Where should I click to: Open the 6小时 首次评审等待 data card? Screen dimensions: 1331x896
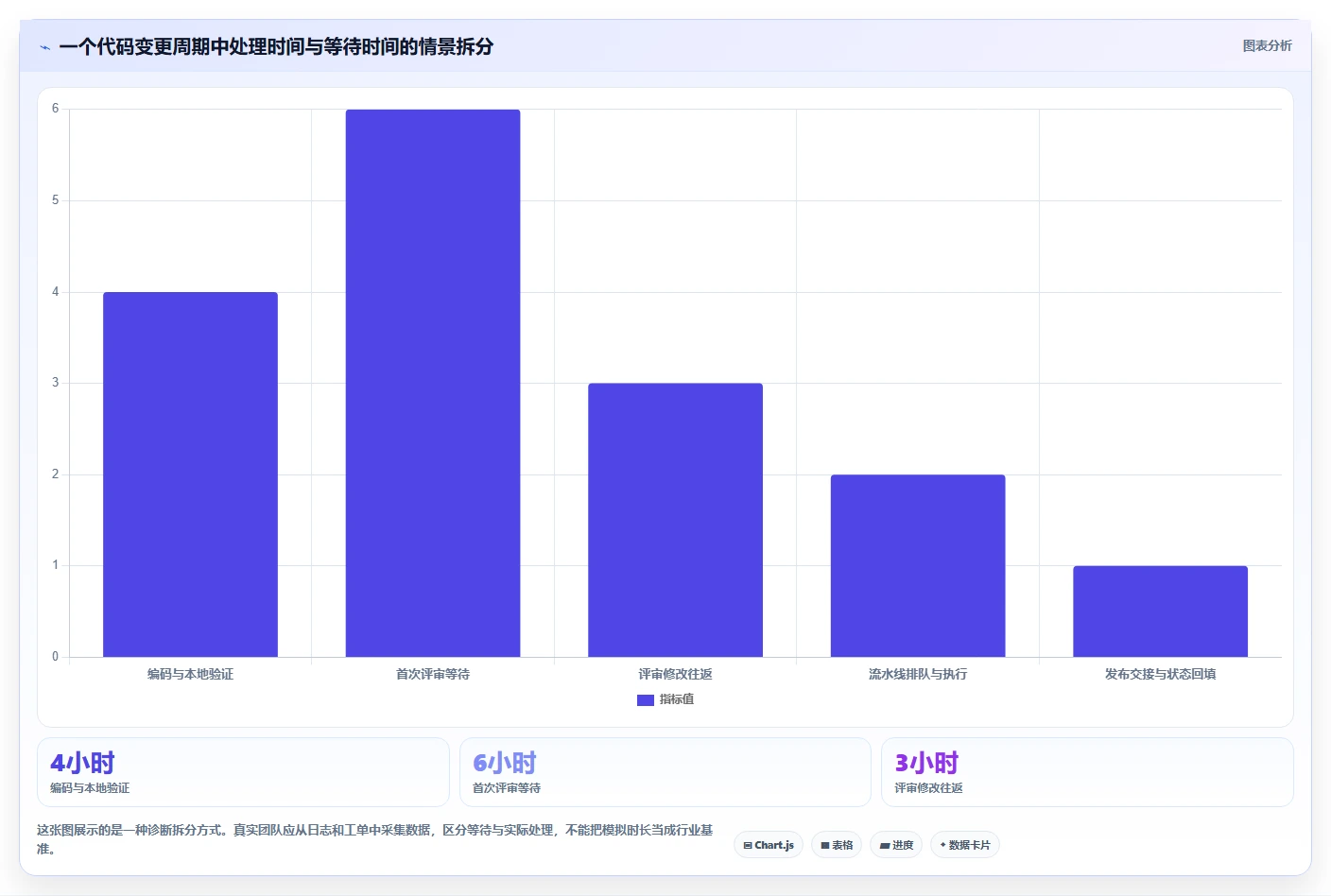pos(665,772)
